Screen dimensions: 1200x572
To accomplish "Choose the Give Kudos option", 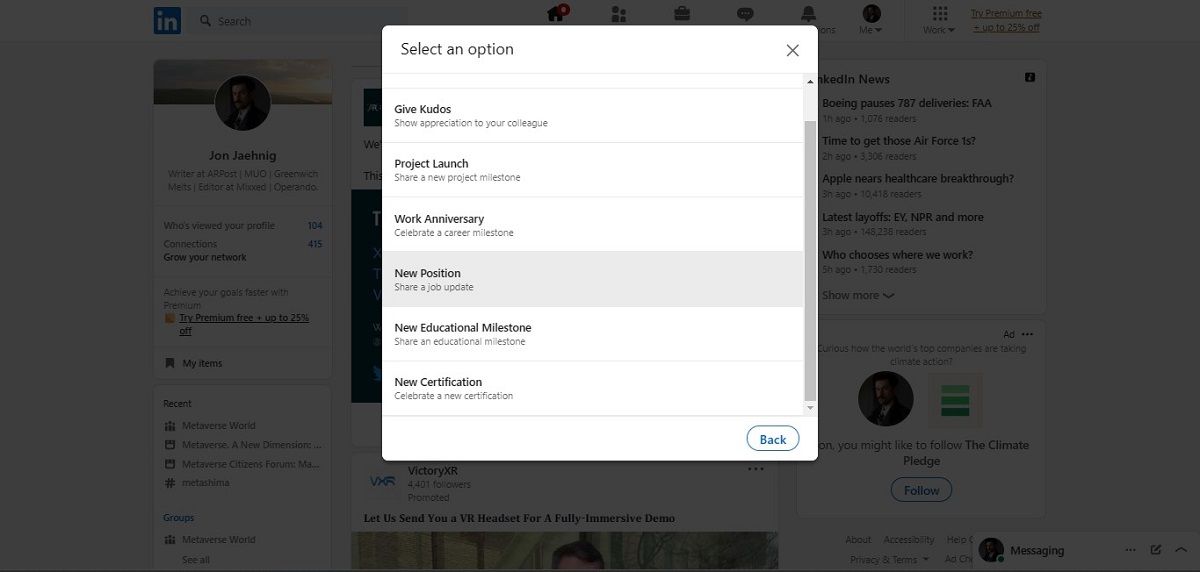I will (x=592, y=115).
